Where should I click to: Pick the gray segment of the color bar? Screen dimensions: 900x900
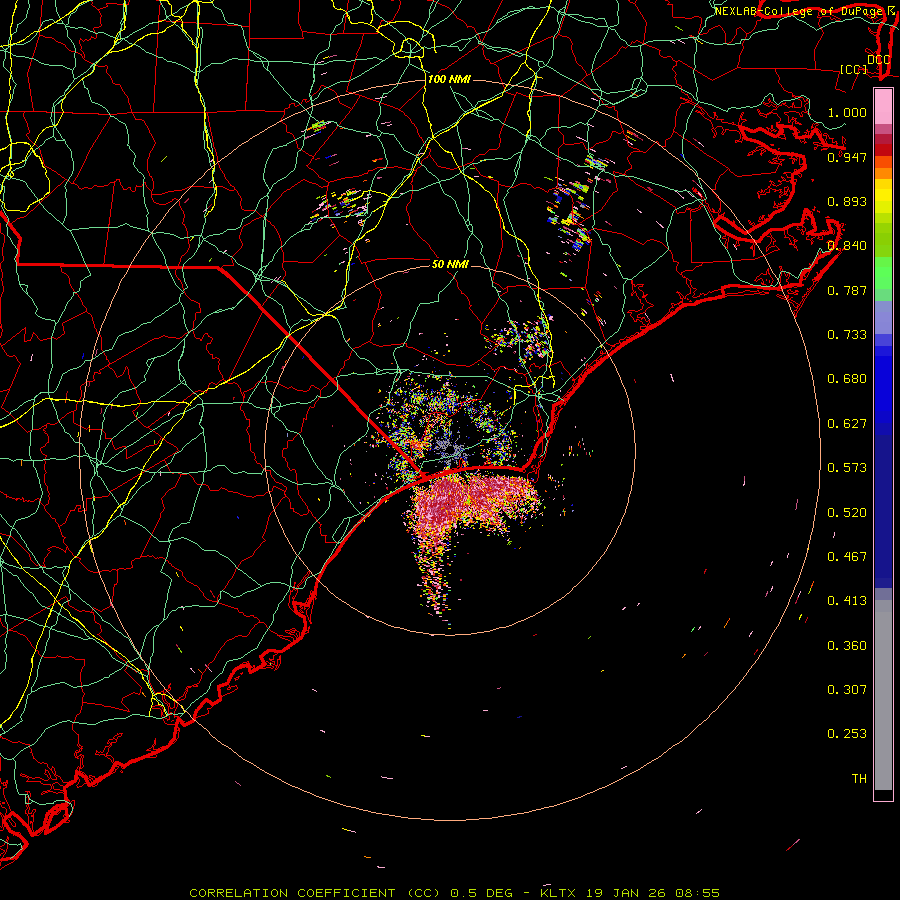(x=883, y=695)
